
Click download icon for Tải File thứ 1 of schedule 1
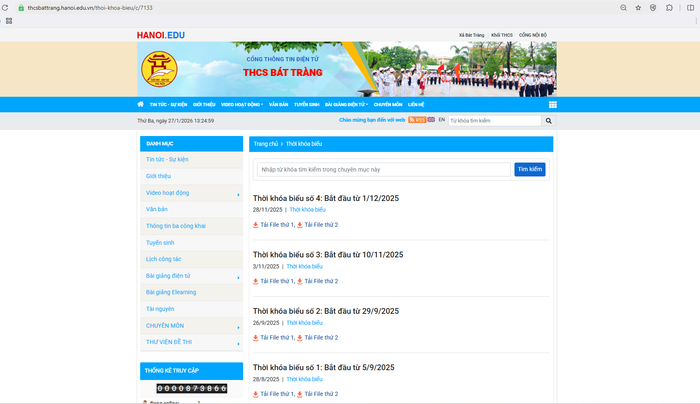(256, 394)
